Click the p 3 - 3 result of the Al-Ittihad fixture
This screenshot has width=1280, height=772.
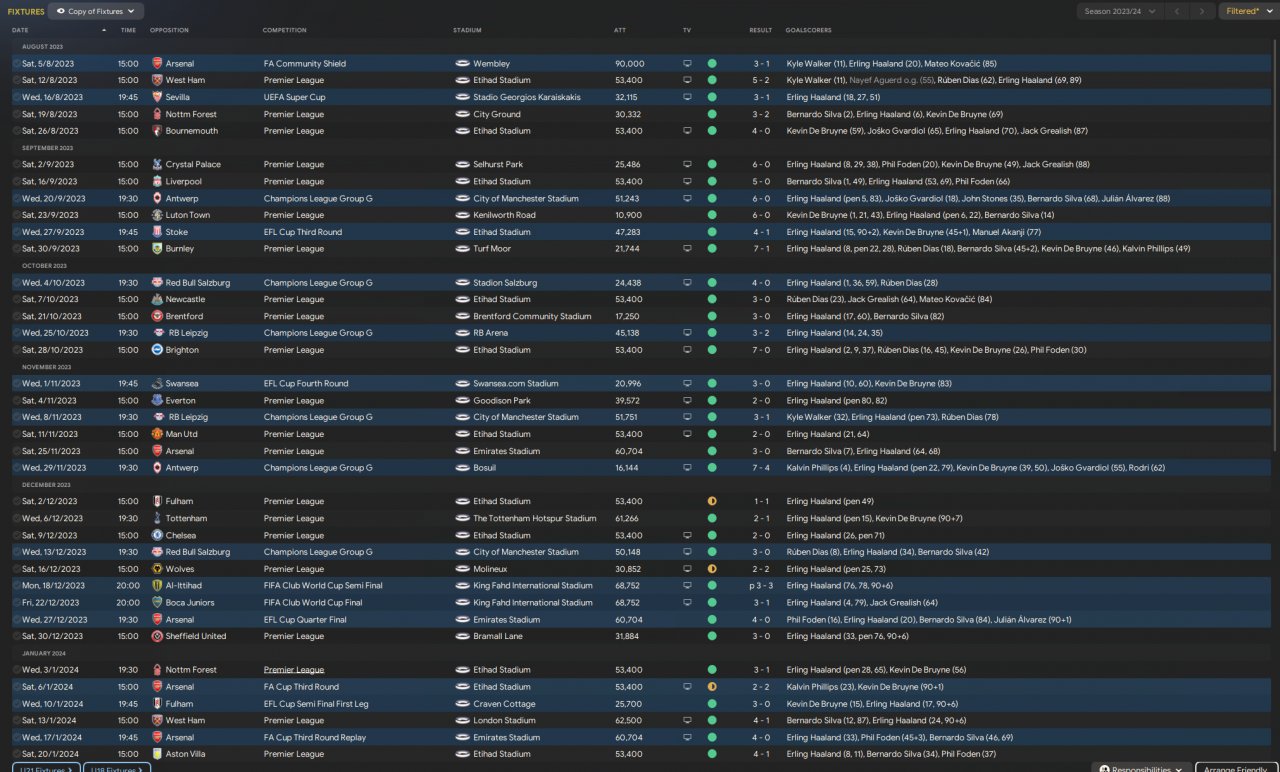pos(759,585)
